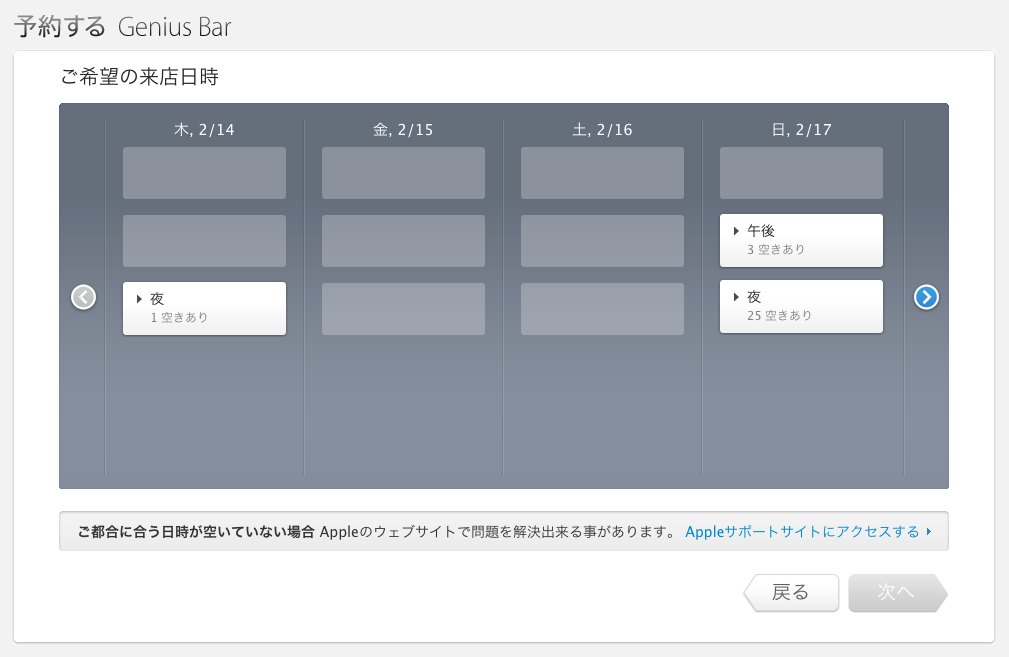Screen dimensions: 1009x657
Task: Click the ご都合に合う日時が空いていない場合 notice text
Action: point(196,532)
